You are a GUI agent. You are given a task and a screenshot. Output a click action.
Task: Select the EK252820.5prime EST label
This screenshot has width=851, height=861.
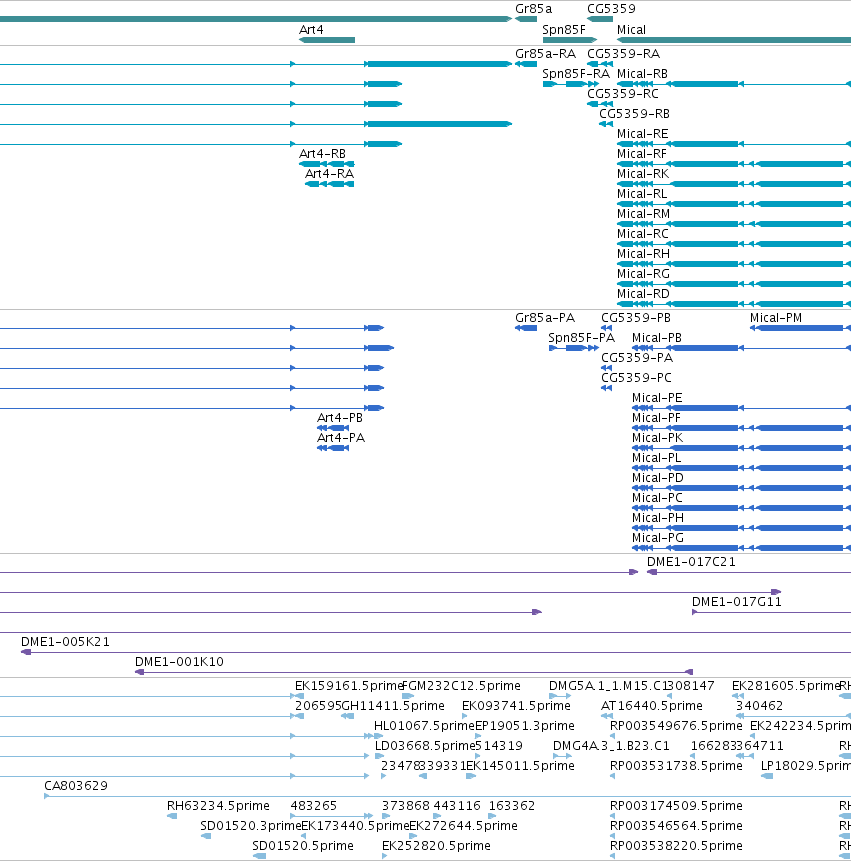click(436, 846)
